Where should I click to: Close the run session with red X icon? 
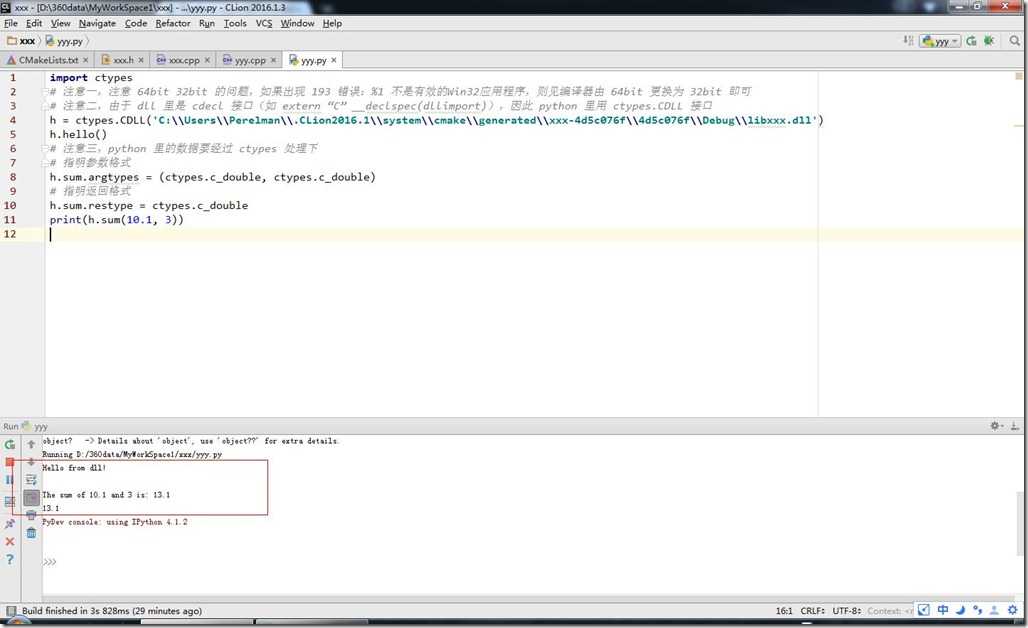(10, 541)
